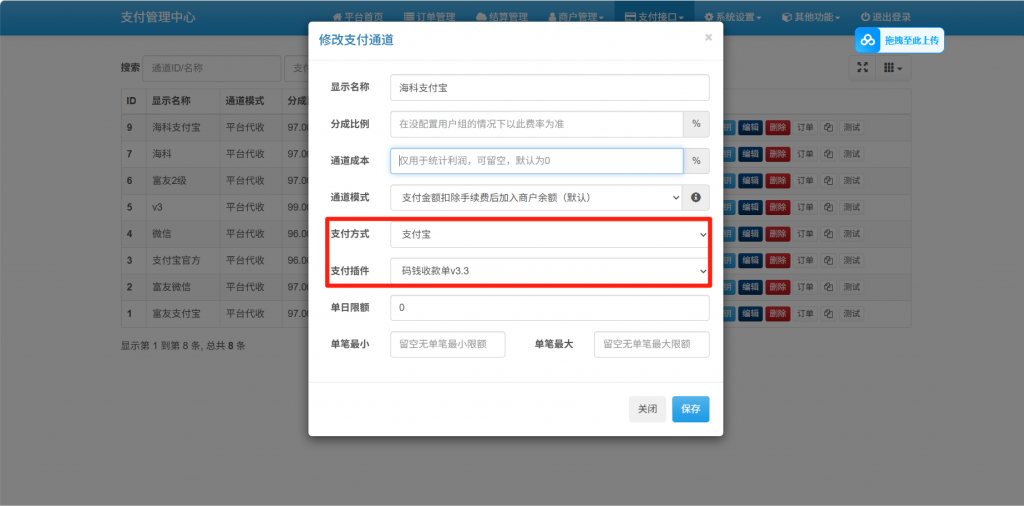Open the 通道模式 dropdown
This screenshot has width=1024, height=506.
pyautogui.click(x=535, y=198)
